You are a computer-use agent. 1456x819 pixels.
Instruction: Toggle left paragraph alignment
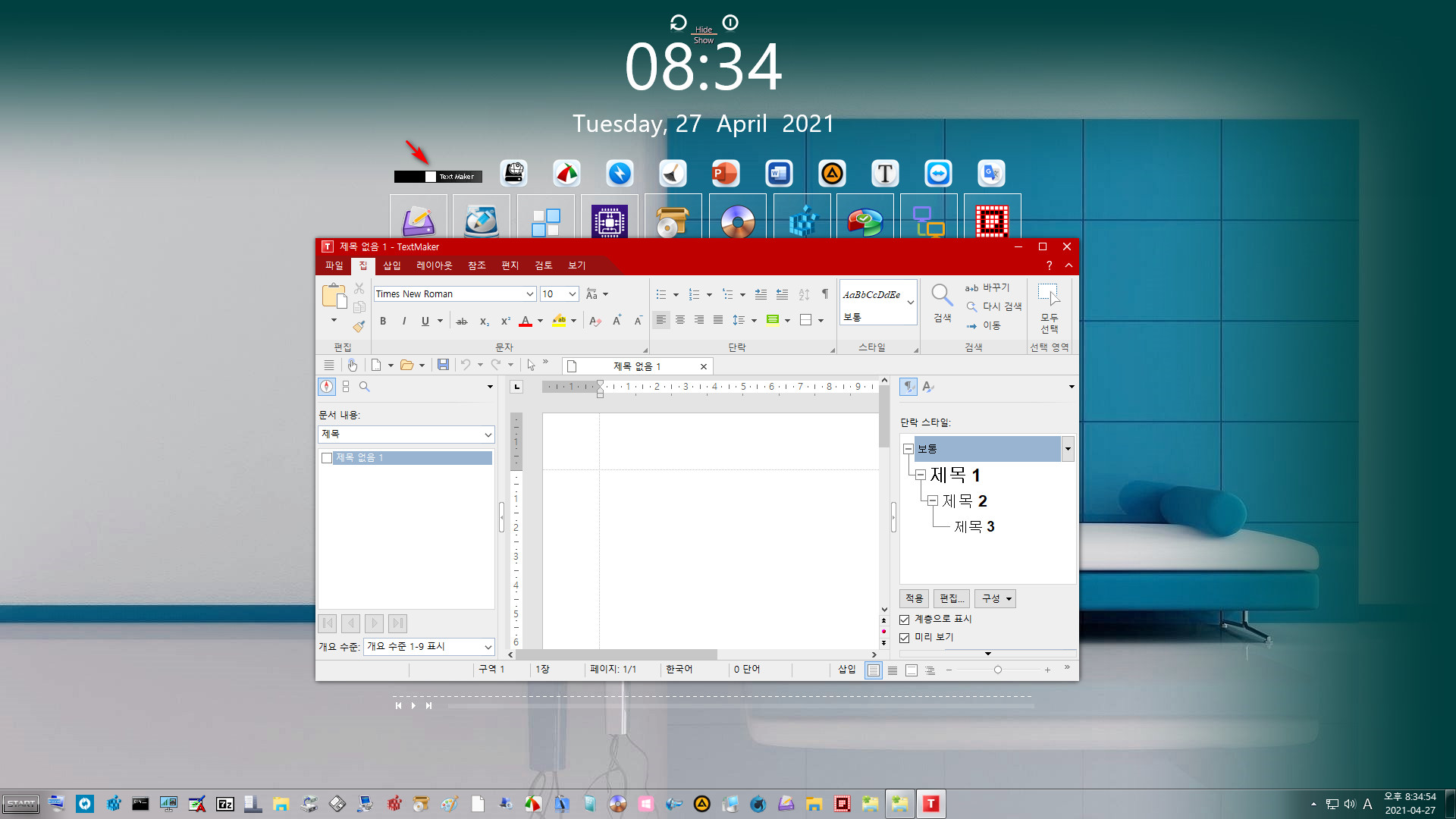(x=661, y=320)
